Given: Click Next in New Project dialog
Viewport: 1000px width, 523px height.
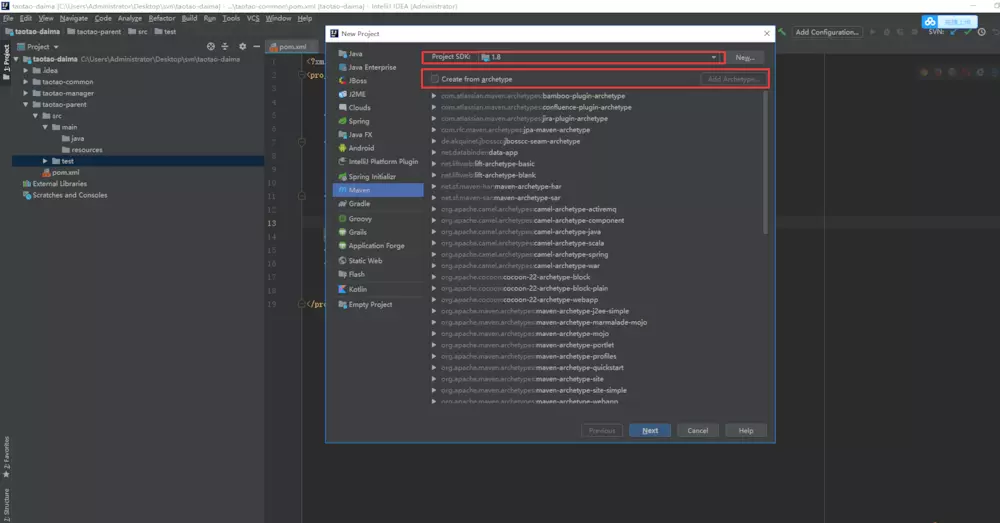Looking at the screenshot, I should click(x=650, y=431).
